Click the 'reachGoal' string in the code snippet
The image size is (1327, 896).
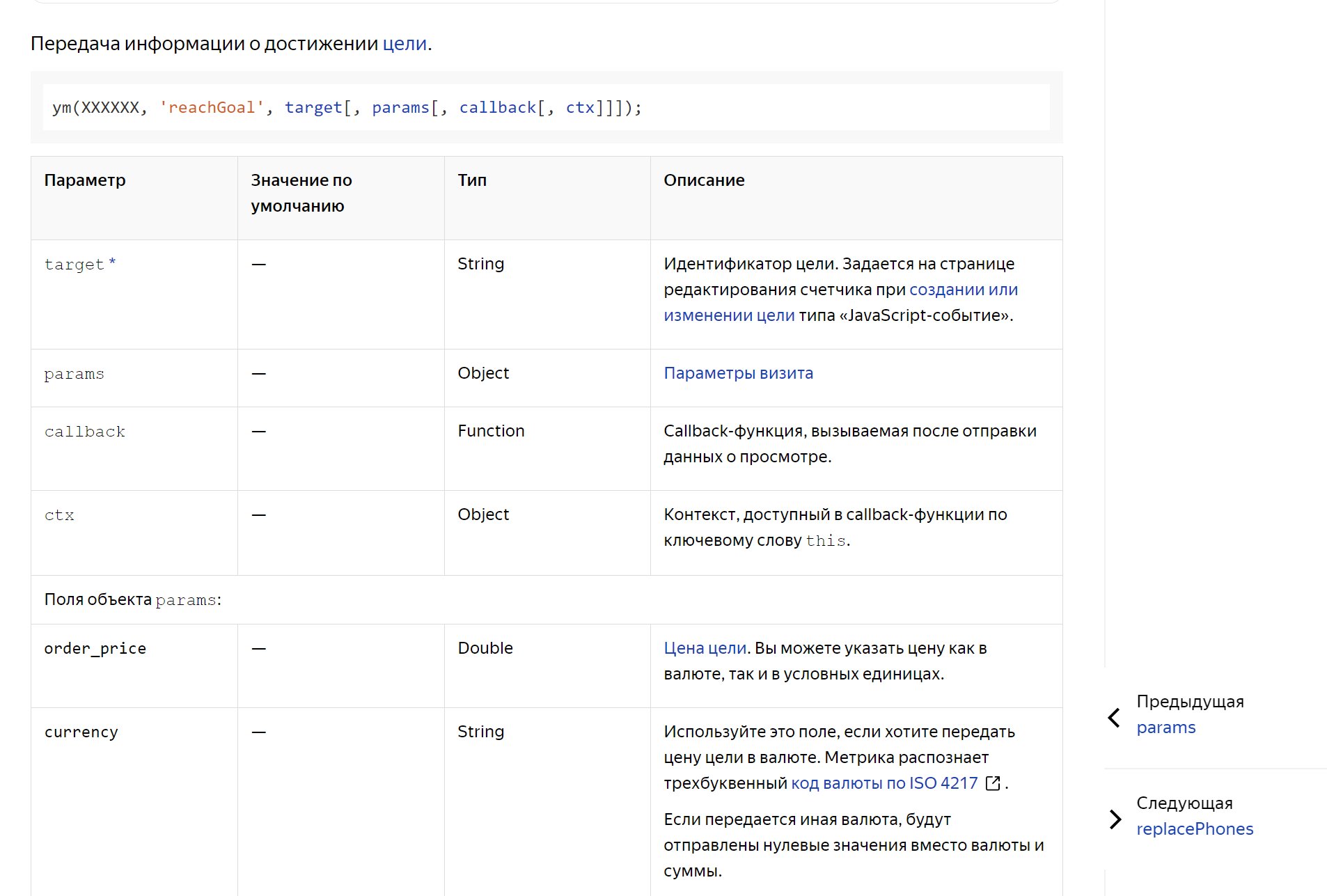tap(212, 108)
